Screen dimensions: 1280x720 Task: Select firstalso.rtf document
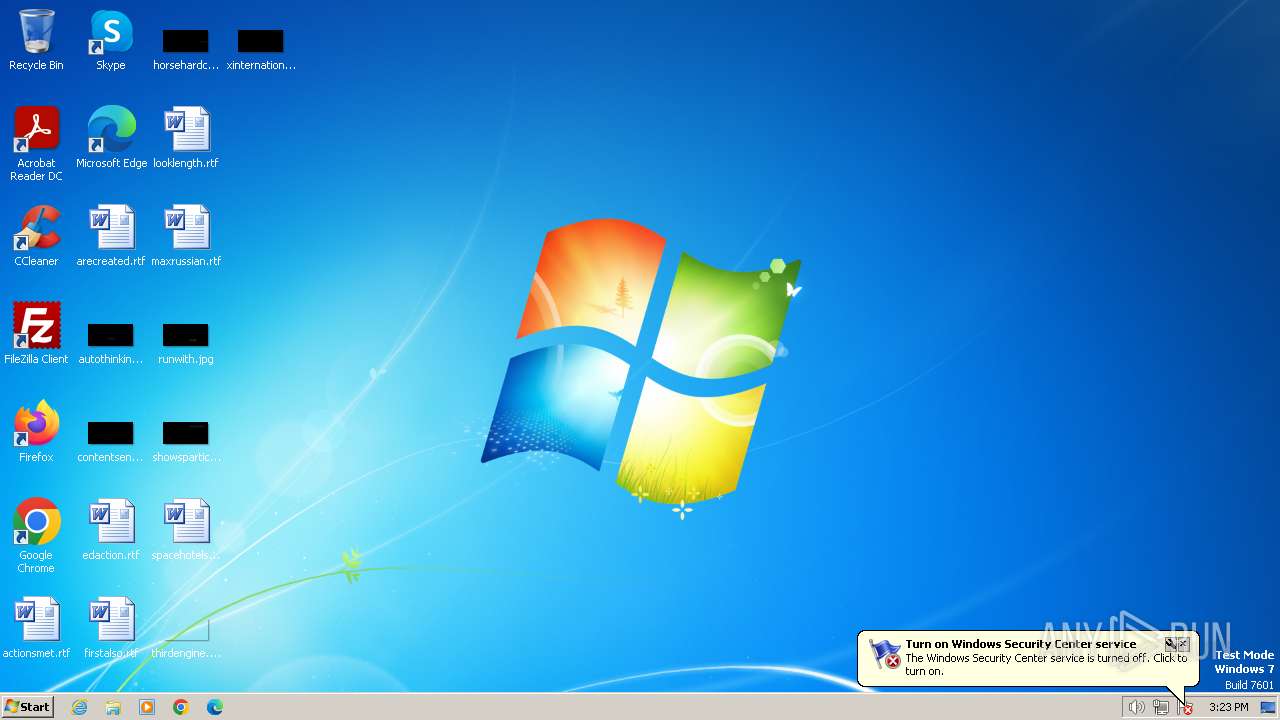click(x=111, y=628)
